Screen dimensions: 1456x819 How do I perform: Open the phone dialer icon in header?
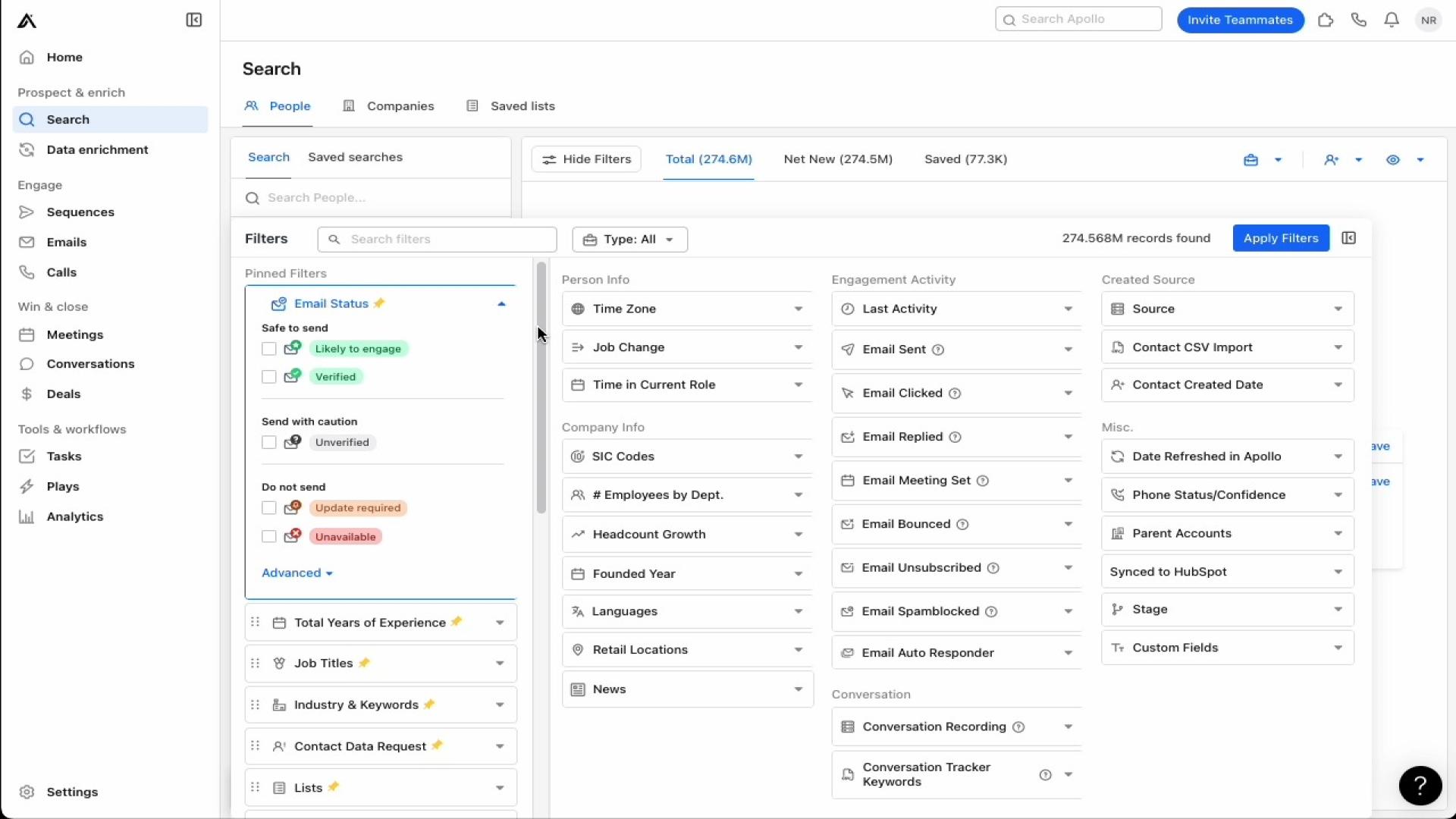click(1358, 20)
